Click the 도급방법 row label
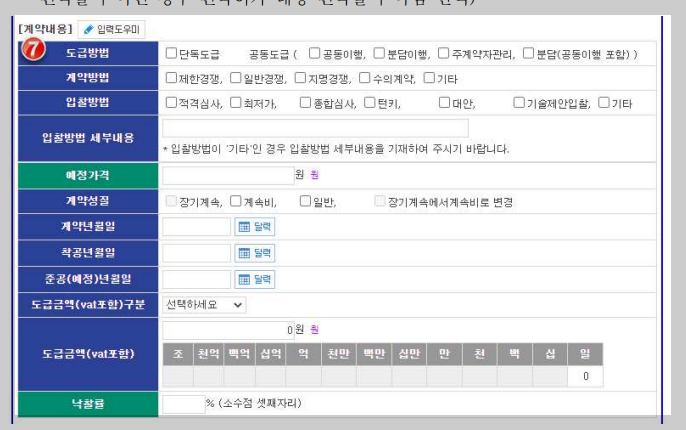The width and height of the screenshot is (686, 430). 88,53
